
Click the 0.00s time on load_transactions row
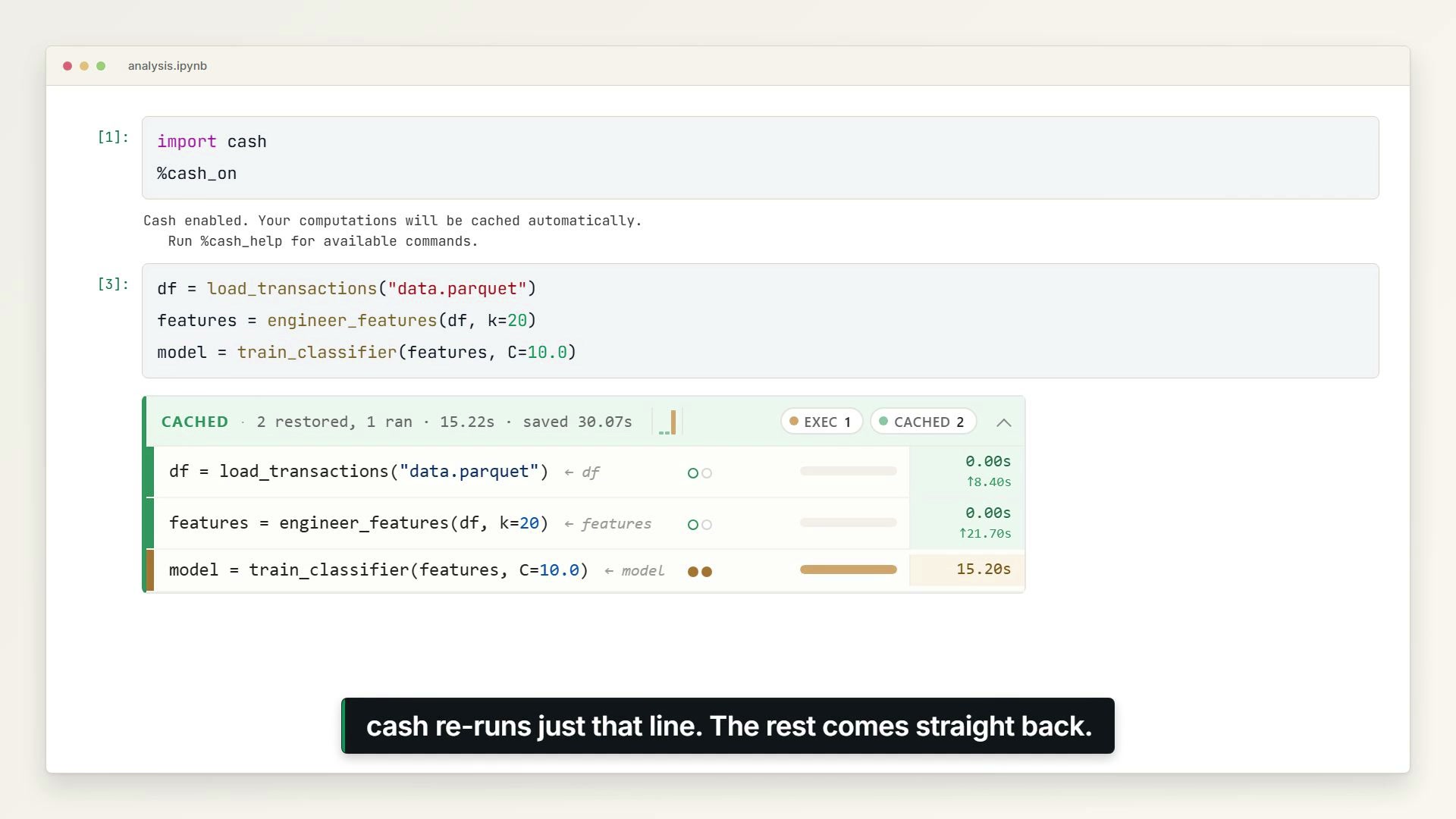(x=988, y=462)
